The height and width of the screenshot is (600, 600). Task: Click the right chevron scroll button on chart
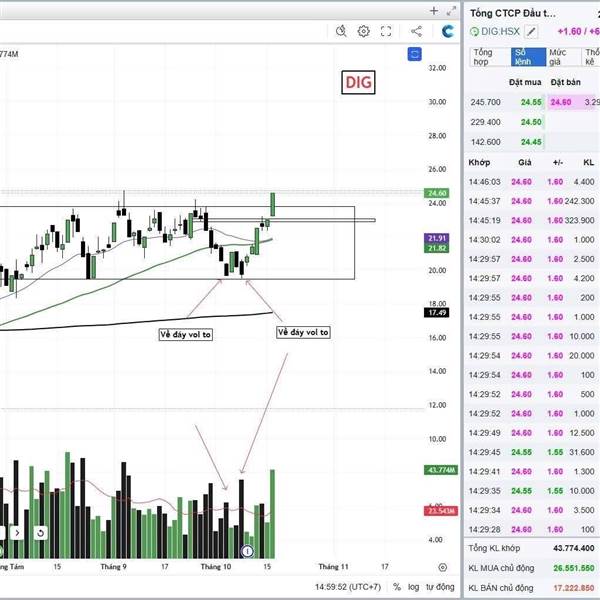[17, 533]
